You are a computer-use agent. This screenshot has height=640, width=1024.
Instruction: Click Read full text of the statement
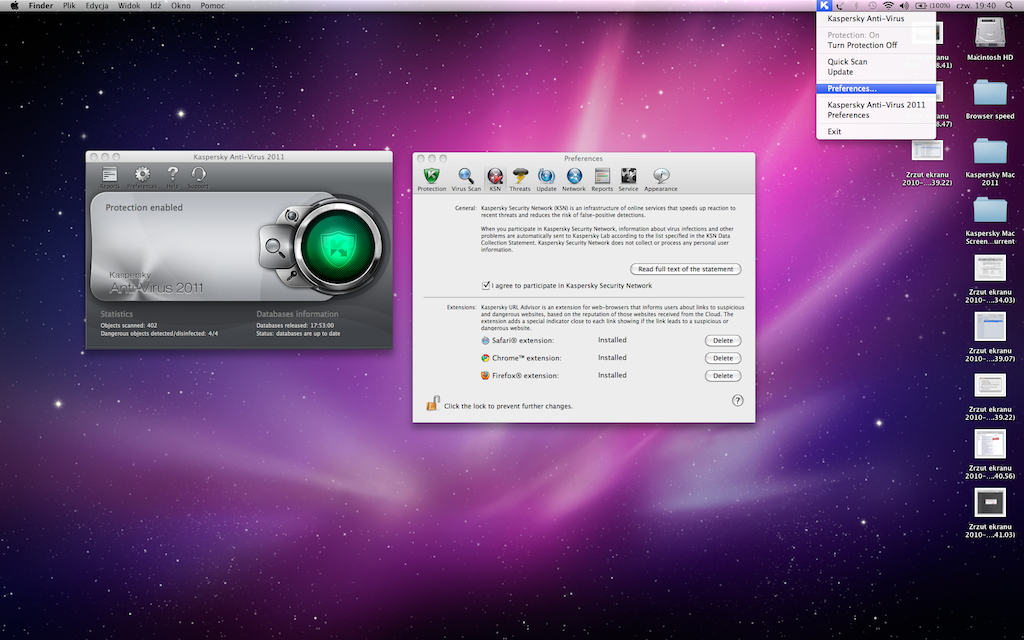click(x=687, y=269)
